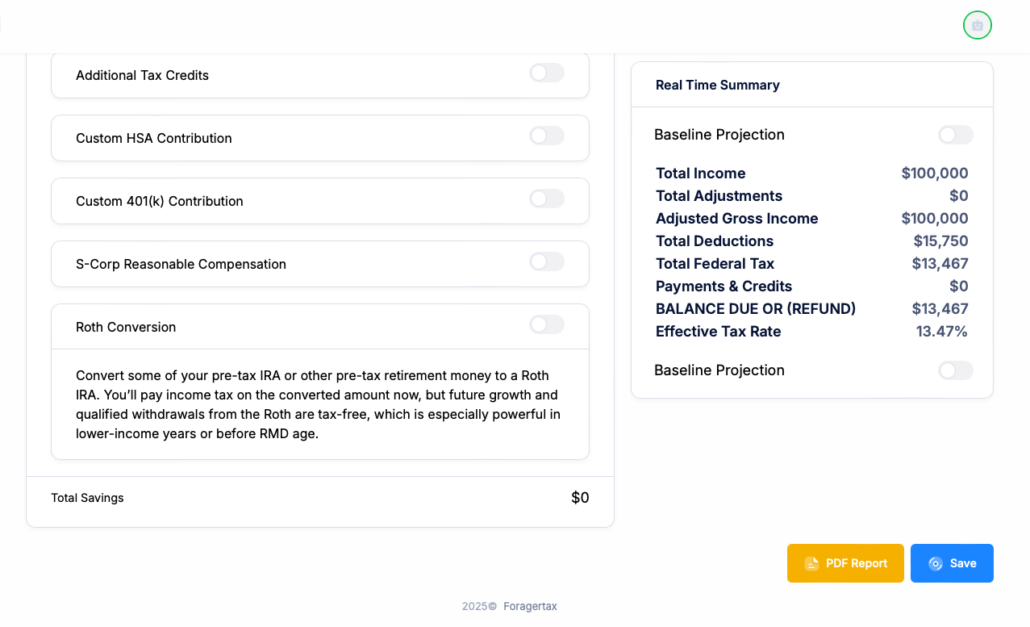Click the Total Savings $0 amount
Screen dimensions: 1030x627
click(x=580, y=498)
